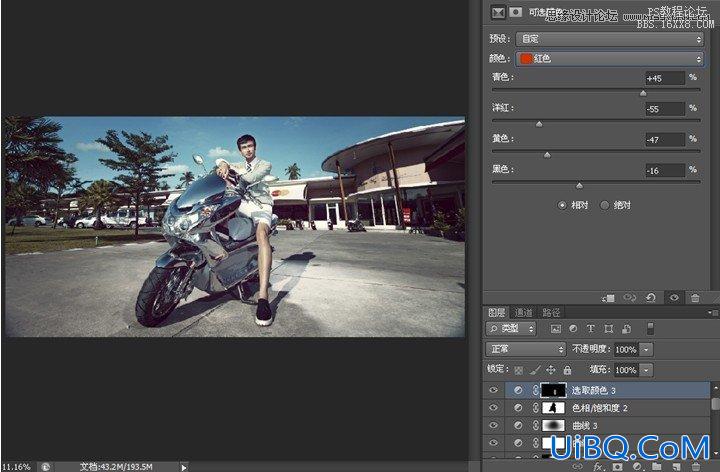
Task: Click the smart object filter icon
Action: click(x=626, y=329)
